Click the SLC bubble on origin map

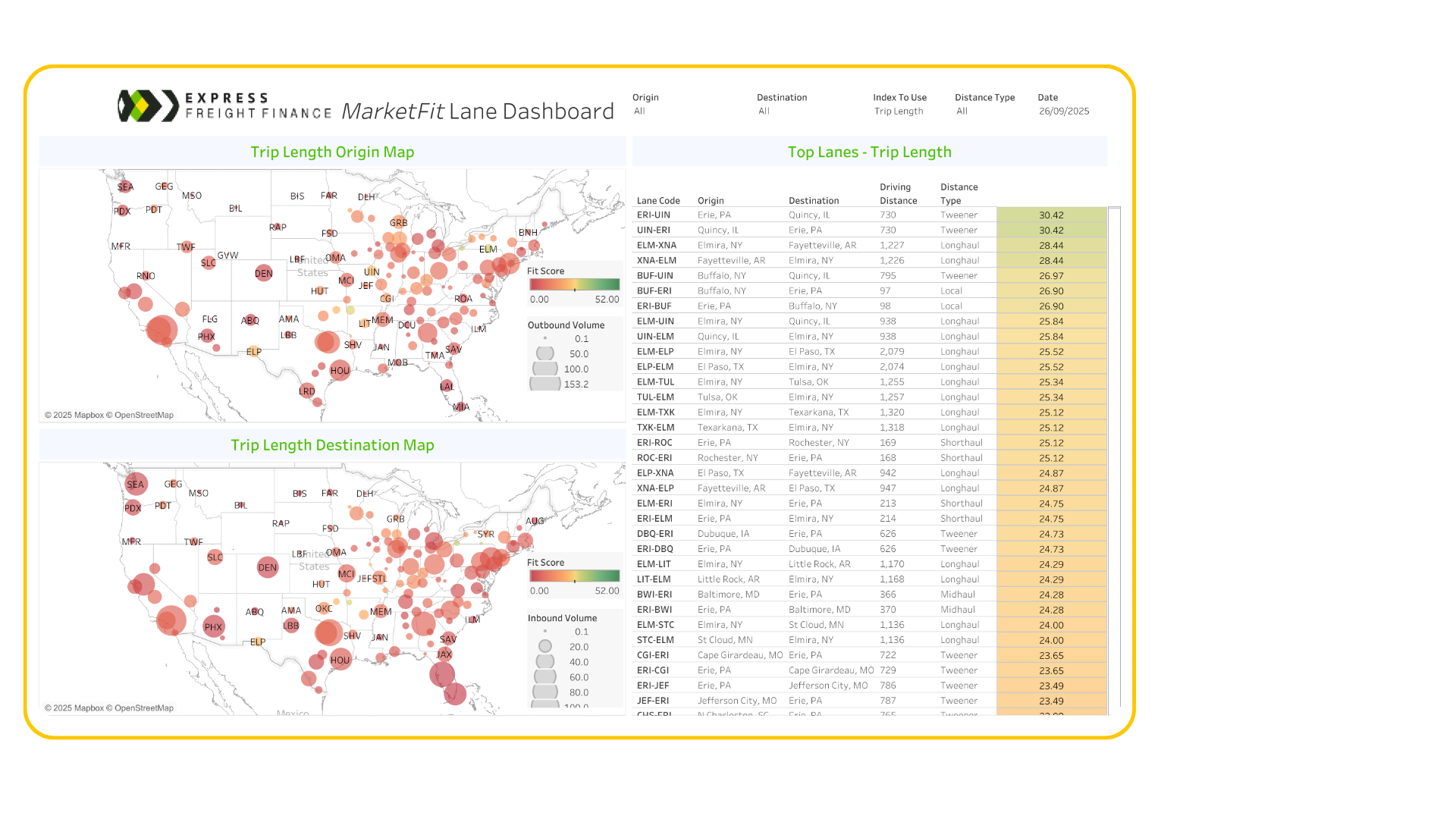[x=209, y=262]
